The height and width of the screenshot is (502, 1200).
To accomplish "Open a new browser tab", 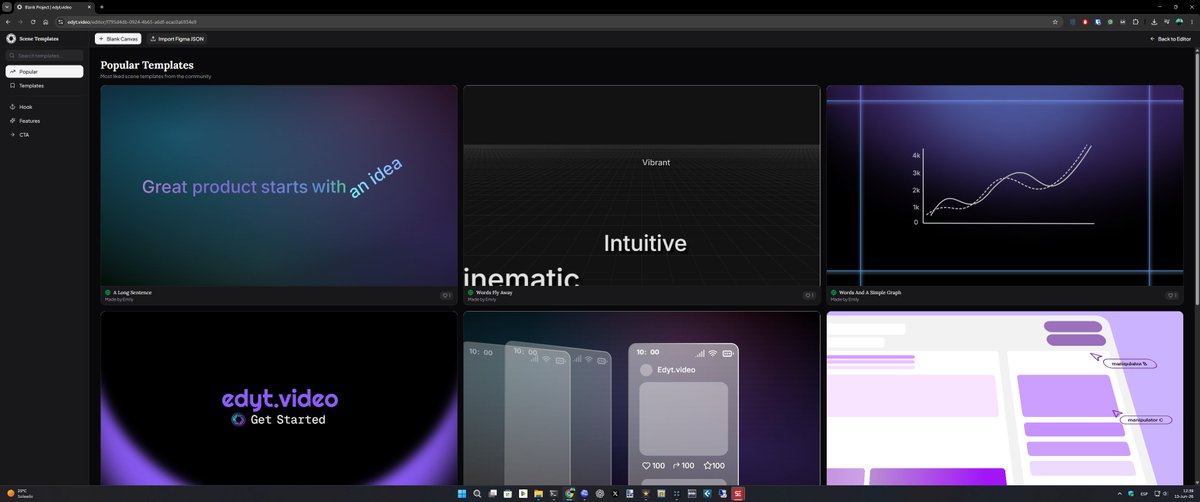I will point(101,6).
